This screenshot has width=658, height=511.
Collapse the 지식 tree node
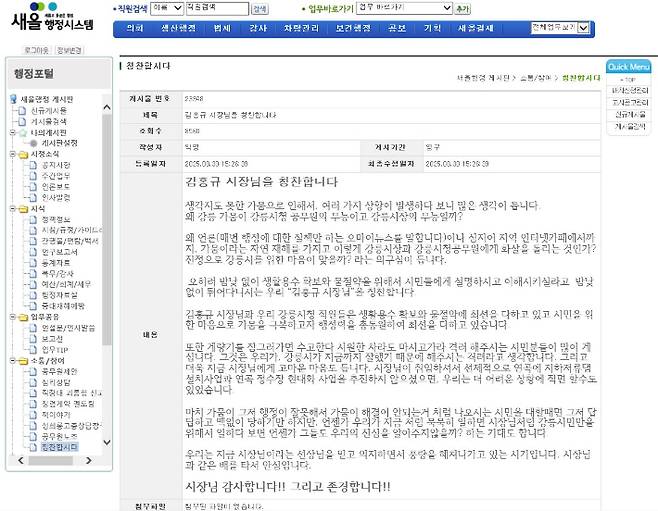click(13, 209)
